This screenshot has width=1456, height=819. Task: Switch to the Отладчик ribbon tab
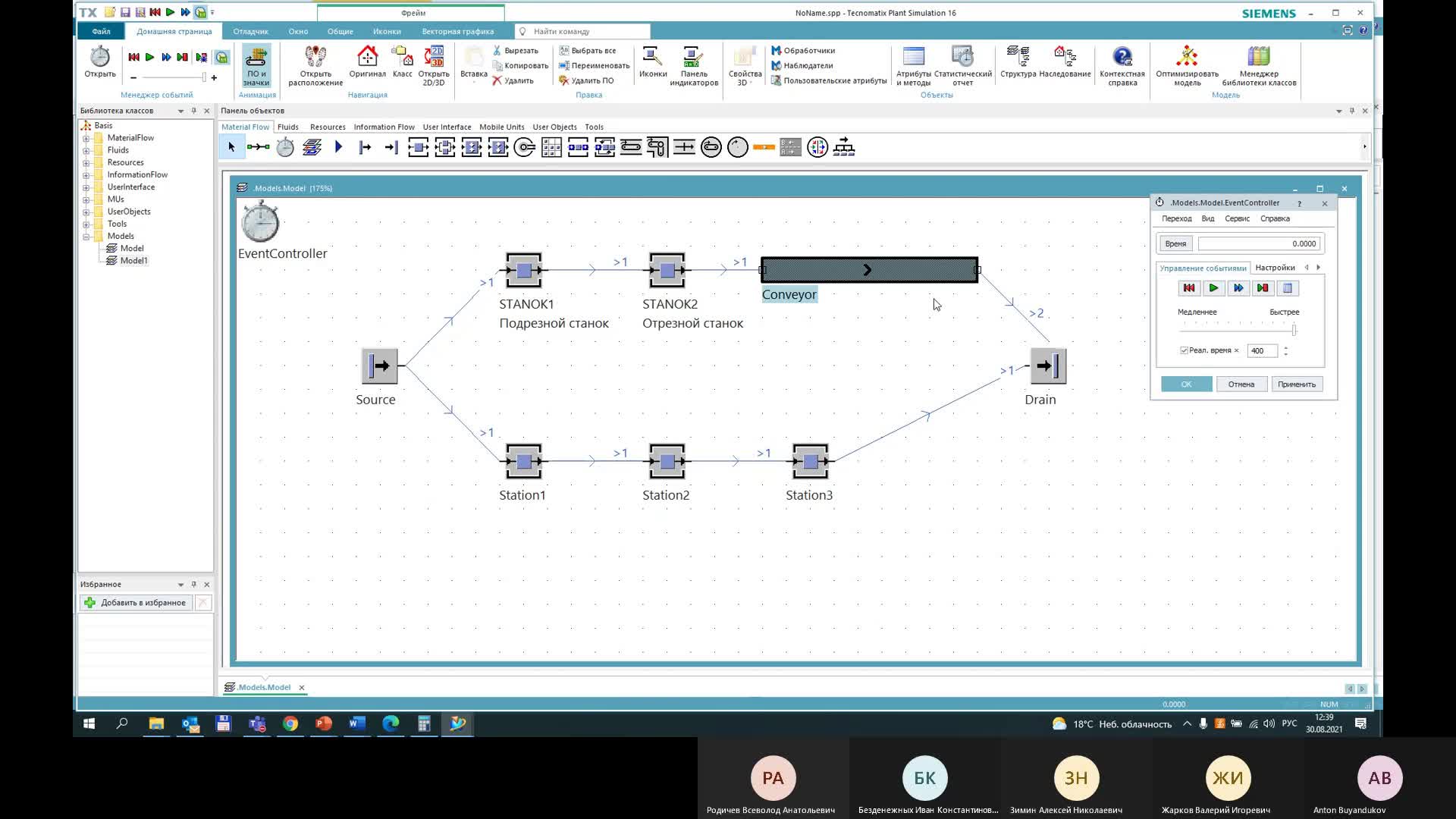point(251,31)
